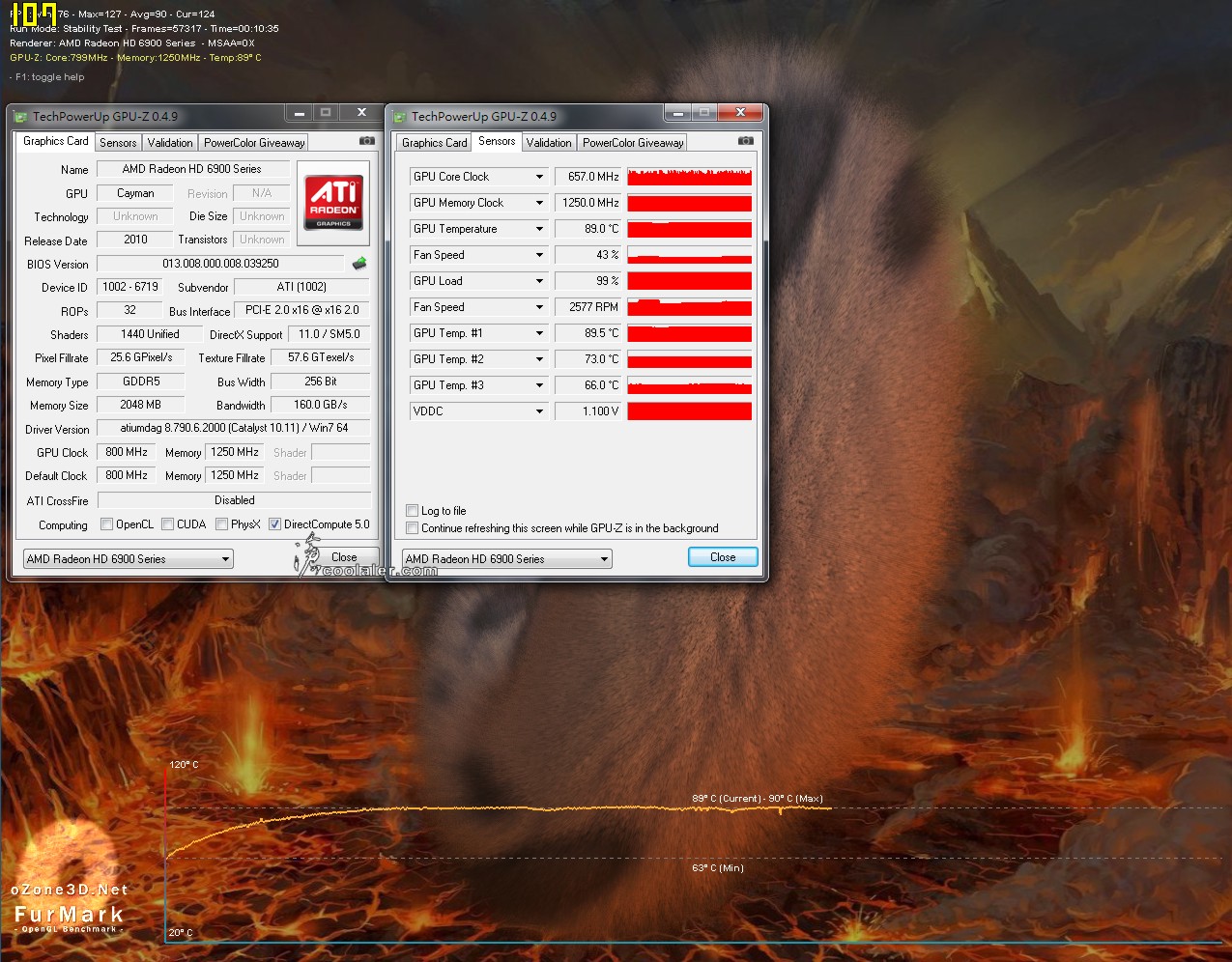
Task: Open Validation tab in the left window
Action: point(170,143)
